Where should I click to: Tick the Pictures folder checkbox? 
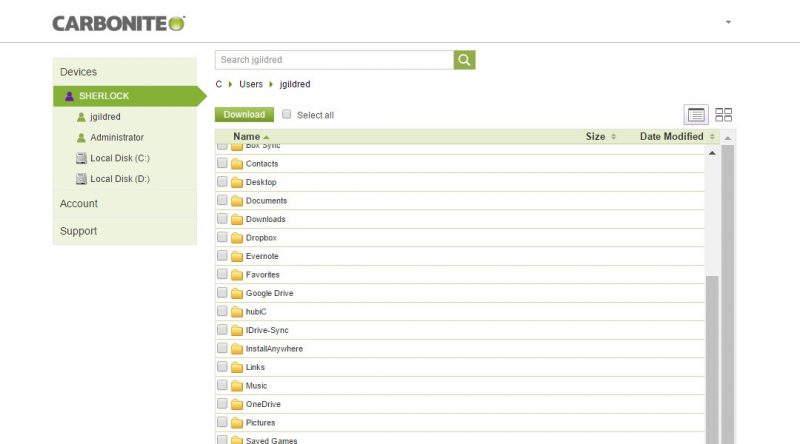tap(222, 422)
